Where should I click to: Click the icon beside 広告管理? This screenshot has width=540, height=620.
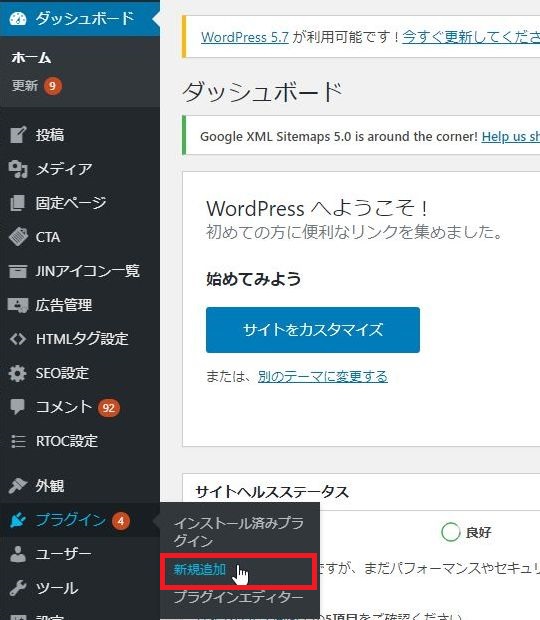(18, 305)
